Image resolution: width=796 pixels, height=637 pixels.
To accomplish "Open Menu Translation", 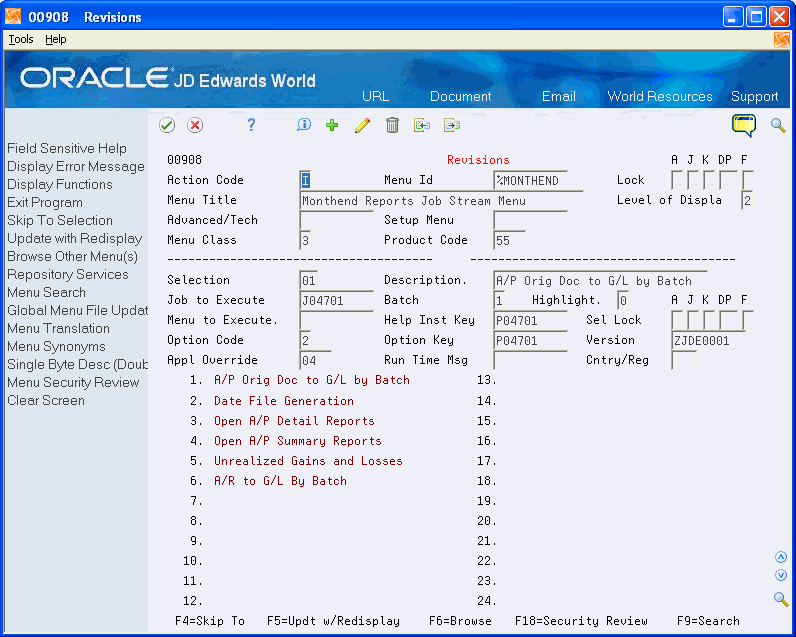I will tap(58, 328).
